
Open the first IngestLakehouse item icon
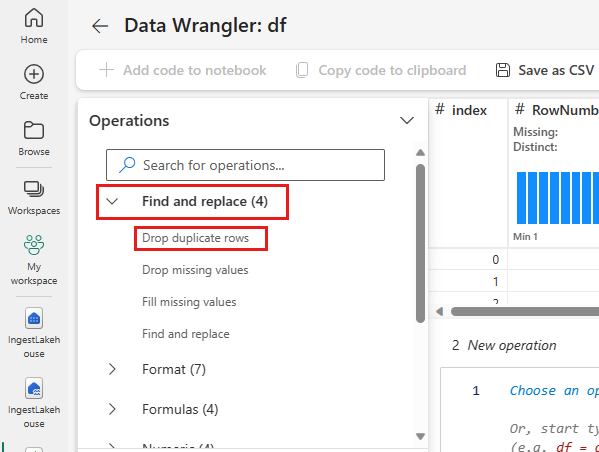pyautogui.click(x=34, y=318)
